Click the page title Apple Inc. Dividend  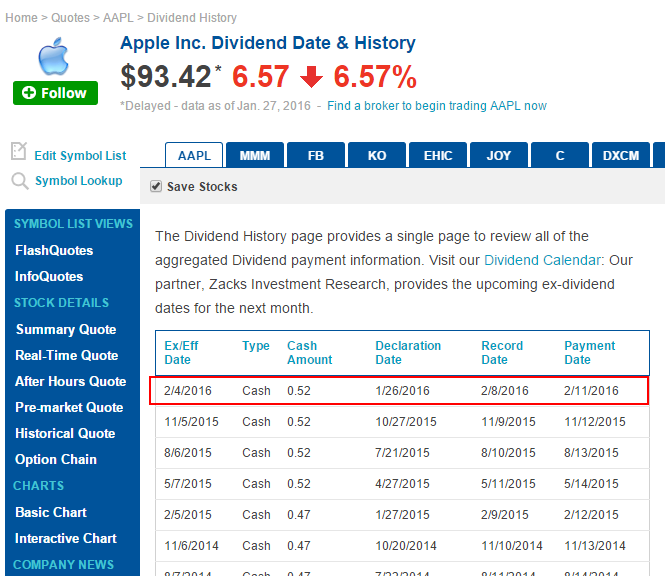[268, 43]
